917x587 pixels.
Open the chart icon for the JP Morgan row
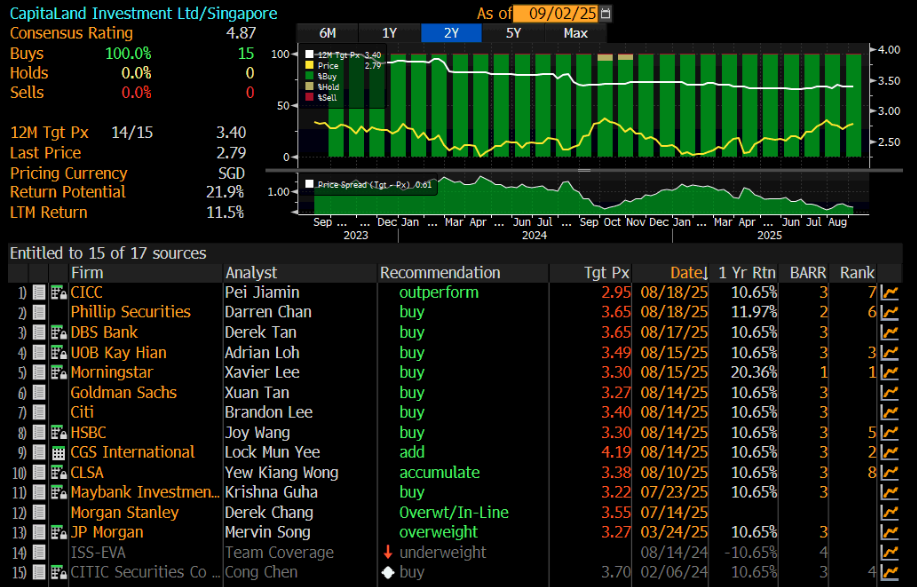[x=888, y=532]
